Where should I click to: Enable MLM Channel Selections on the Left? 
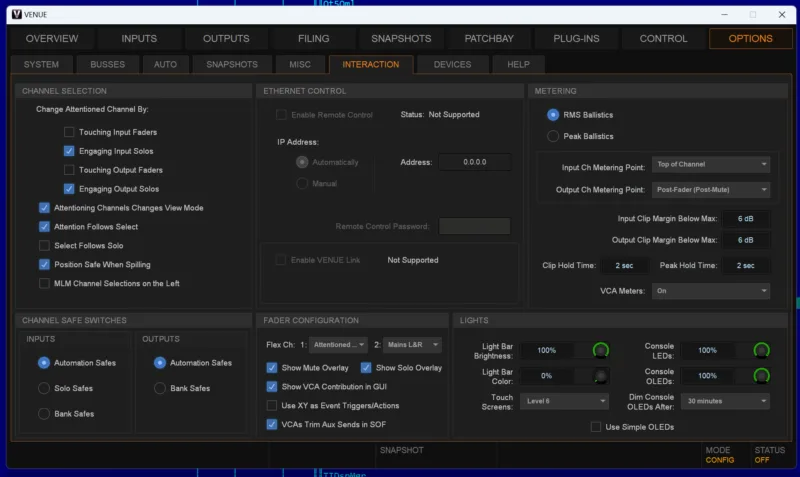pos(44,283)
